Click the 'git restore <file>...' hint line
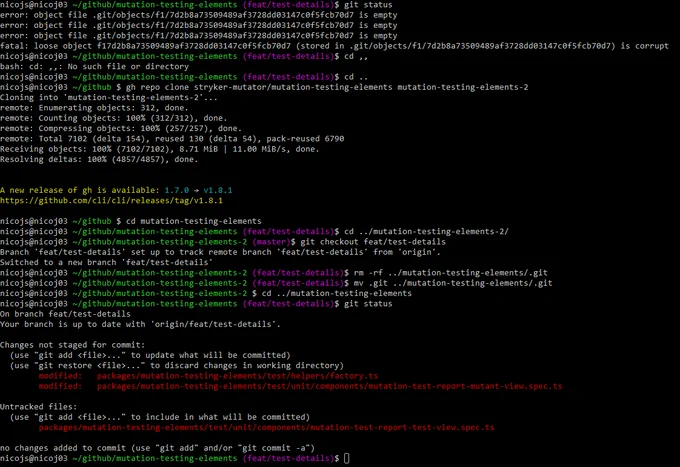The image size is (680, 467). [x=177, y=366]
